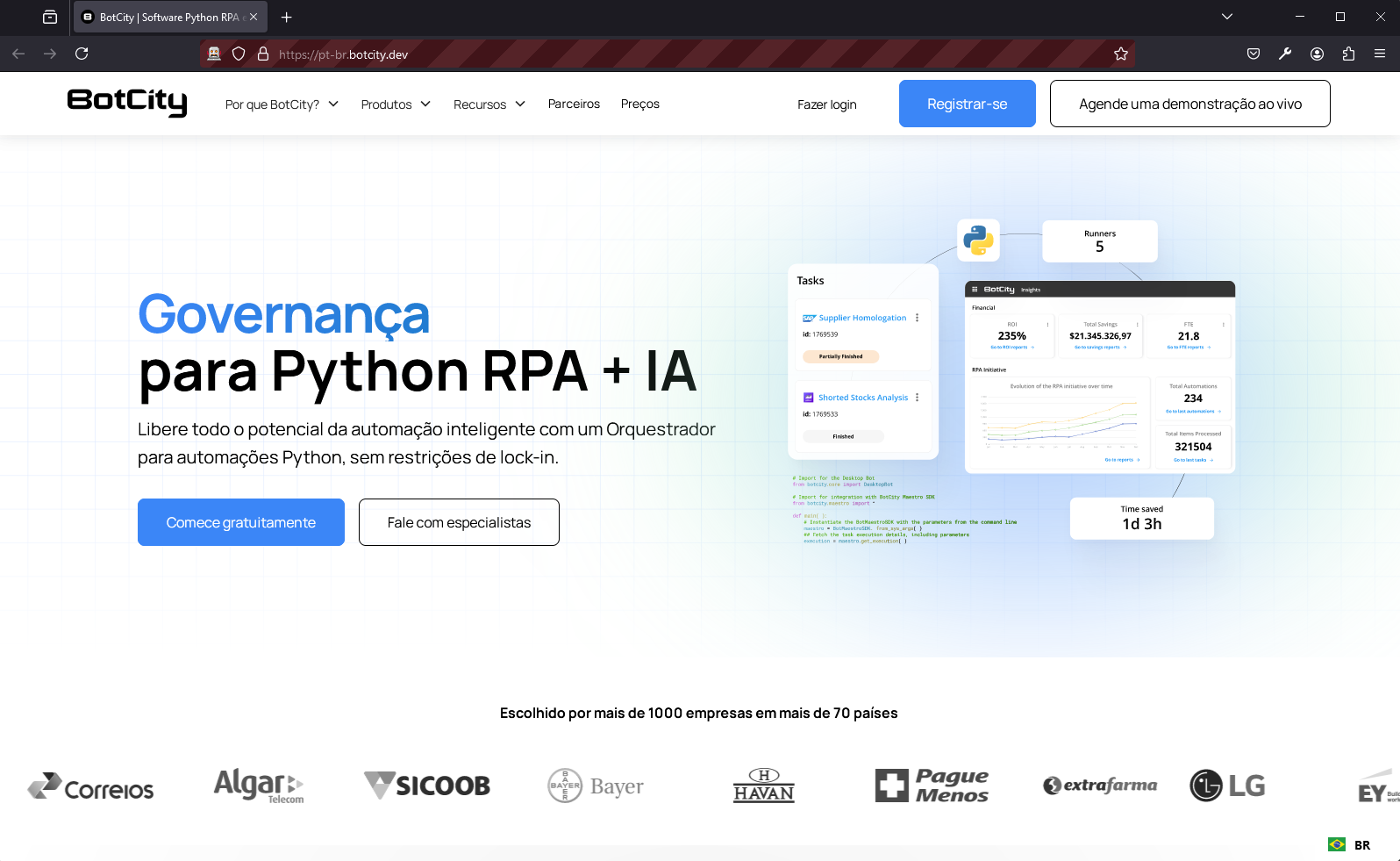Click the Registrar-se button
The image size is (1400, 861).
[x=967, y=104]
